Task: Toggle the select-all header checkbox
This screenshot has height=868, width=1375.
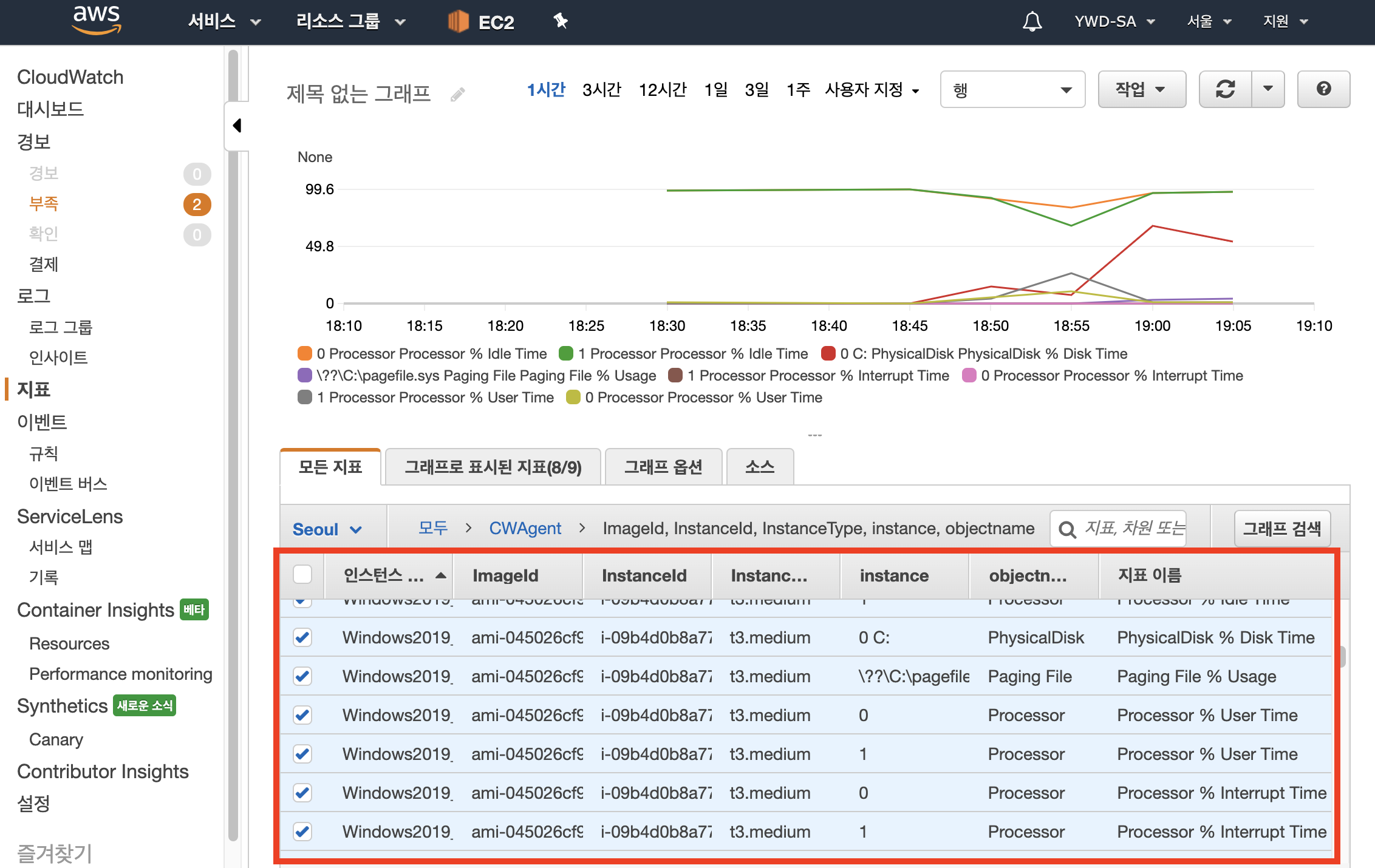Action: (302, 574)
